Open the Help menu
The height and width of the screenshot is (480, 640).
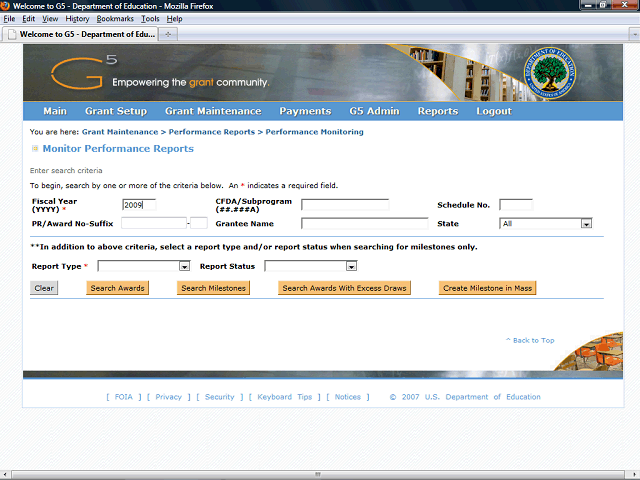[x=174, y=19]
